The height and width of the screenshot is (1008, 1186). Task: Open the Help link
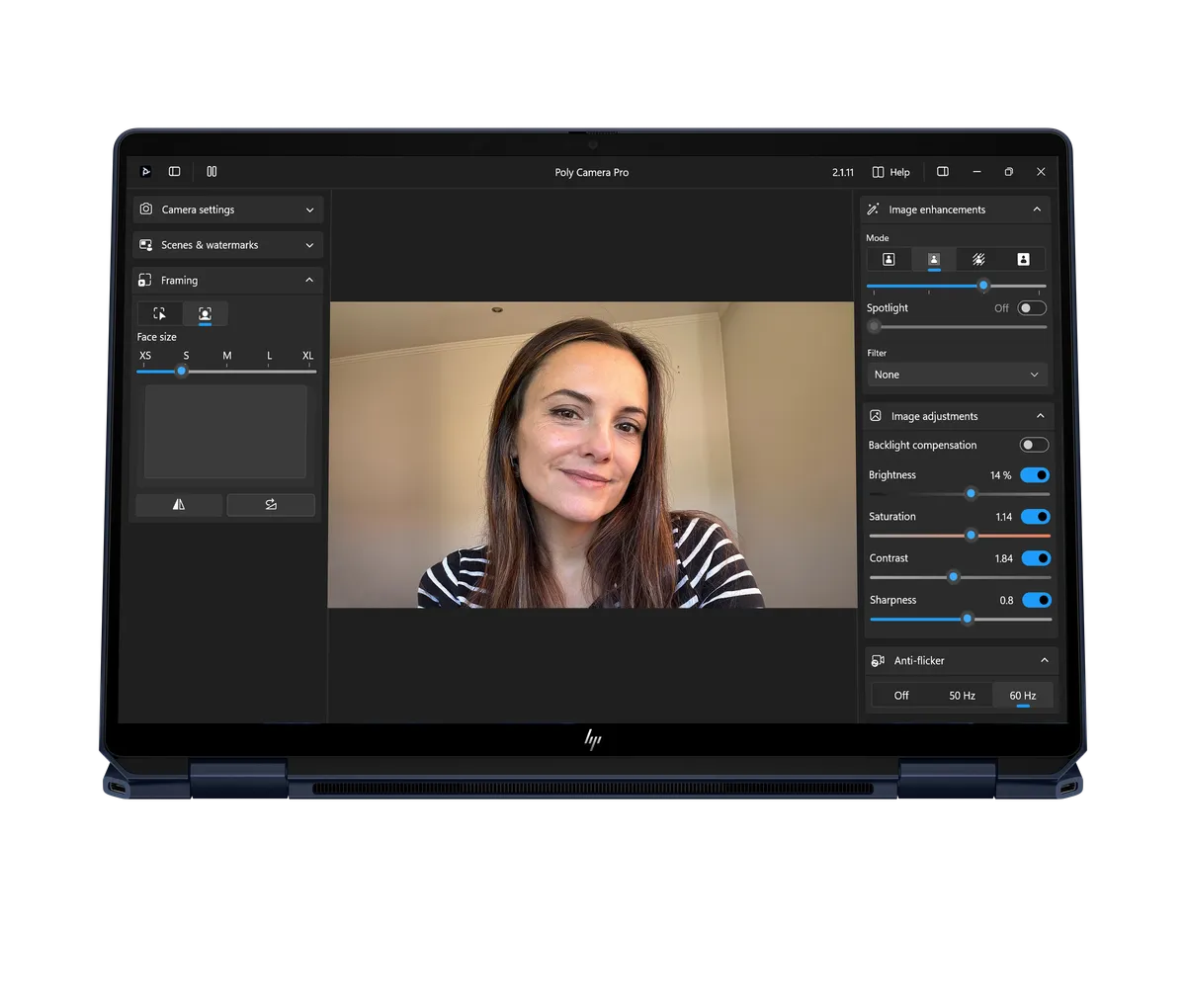point(891,172)
